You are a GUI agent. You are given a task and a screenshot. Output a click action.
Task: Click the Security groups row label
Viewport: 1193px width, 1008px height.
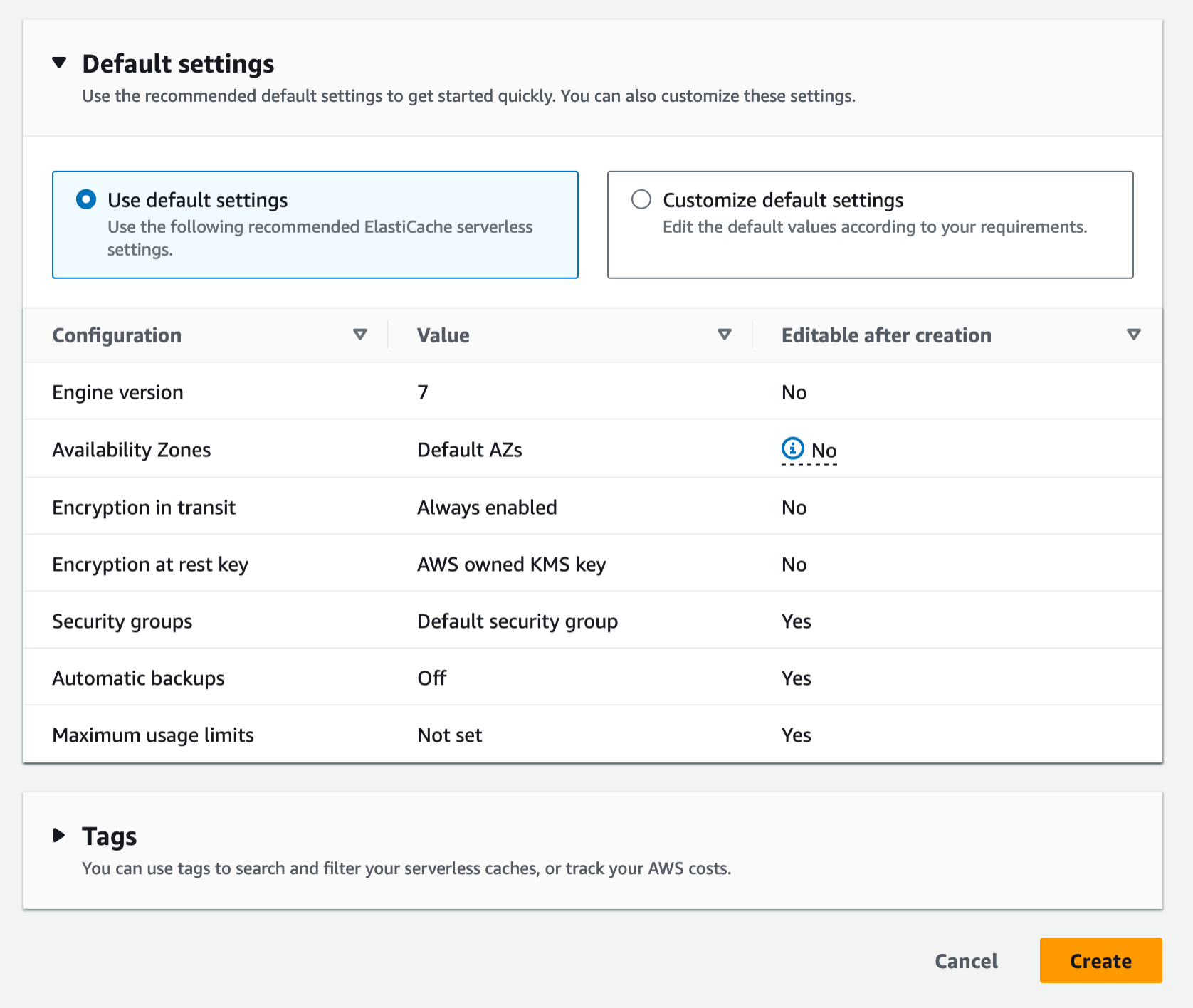[x=122, y=621]
